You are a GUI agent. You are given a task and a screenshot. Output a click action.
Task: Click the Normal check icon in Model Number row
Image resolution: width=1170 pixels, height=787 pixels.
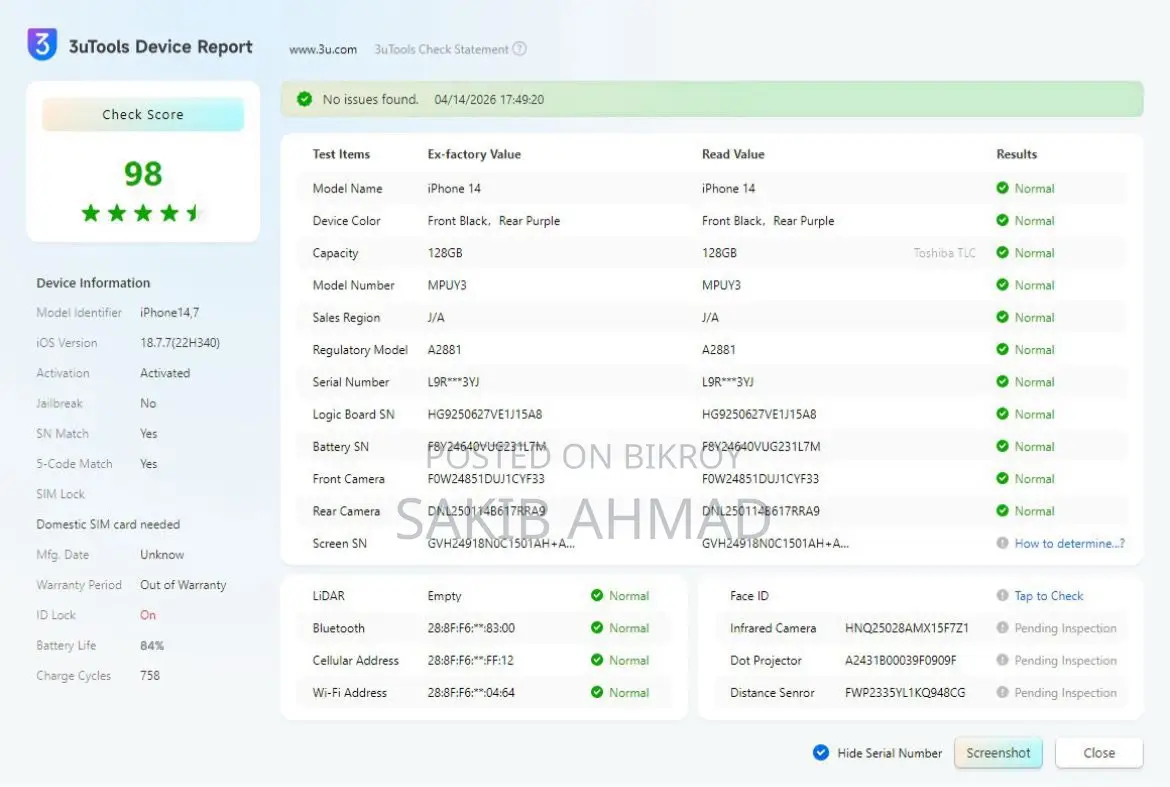pos(1002,285)
